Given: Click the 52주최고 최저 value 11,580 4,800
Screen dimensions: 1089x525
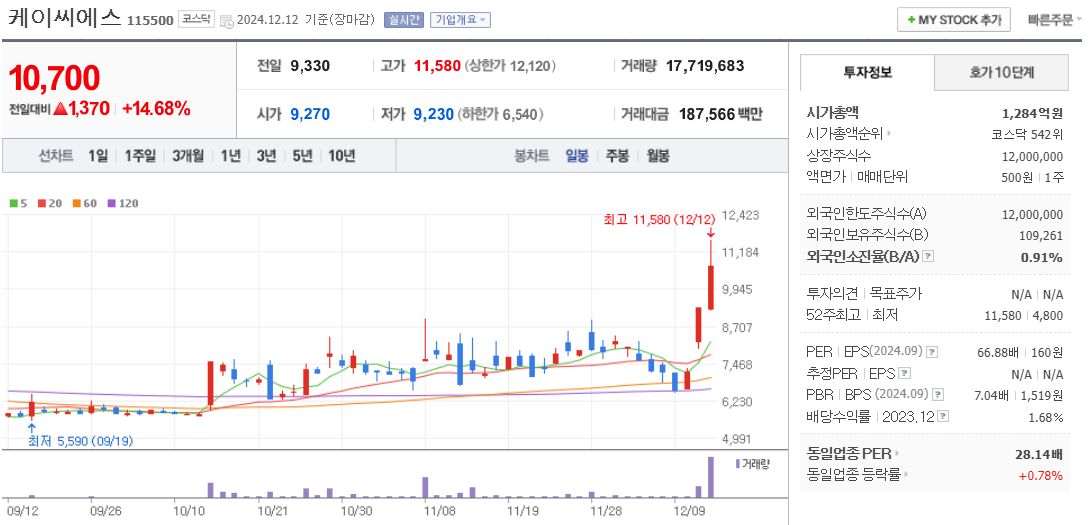Looking at the screenshot, I should point(1024,315).
